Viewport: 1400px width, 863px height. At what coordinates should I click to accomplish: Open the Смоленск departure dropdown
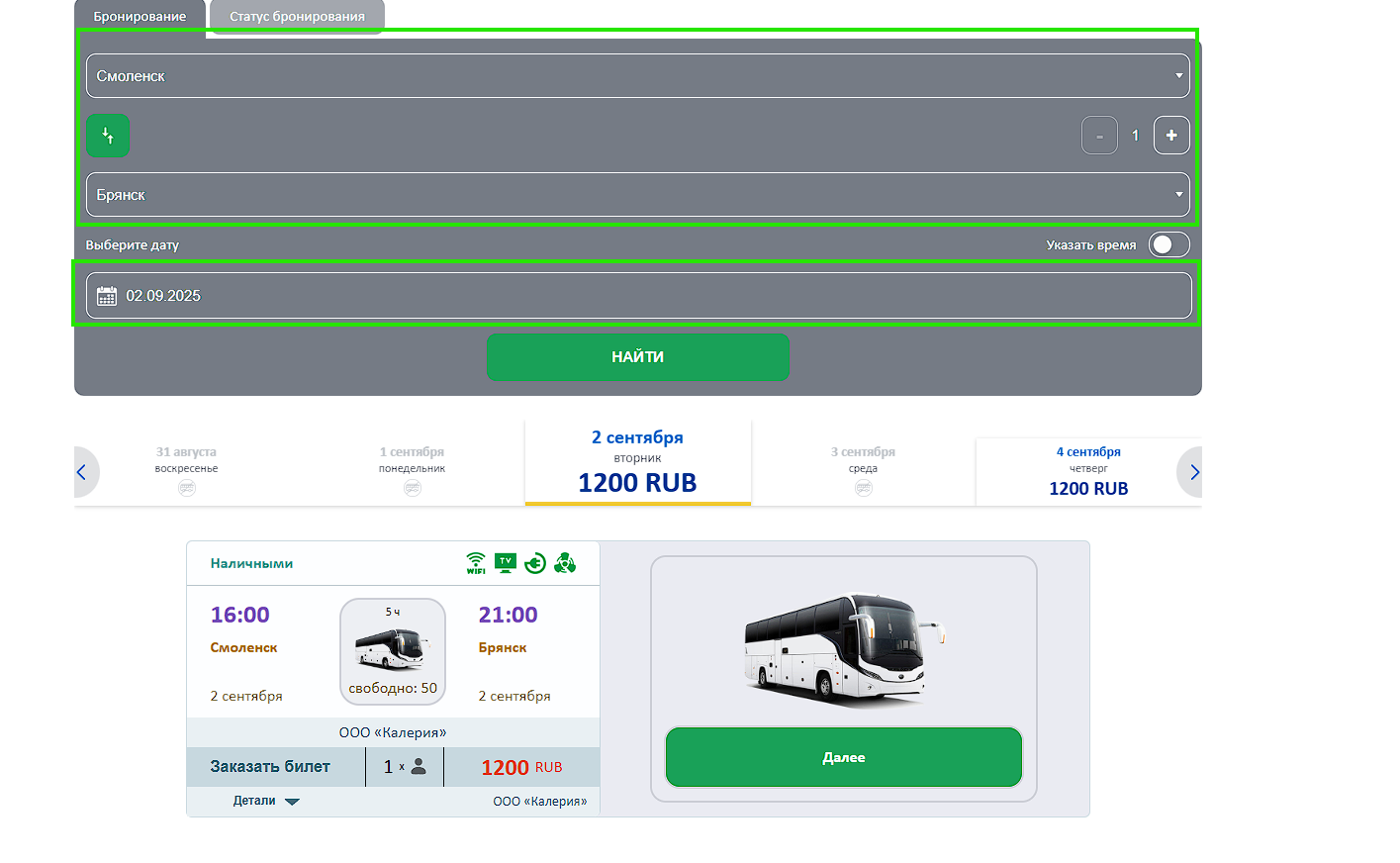click(x=638, y=76)
